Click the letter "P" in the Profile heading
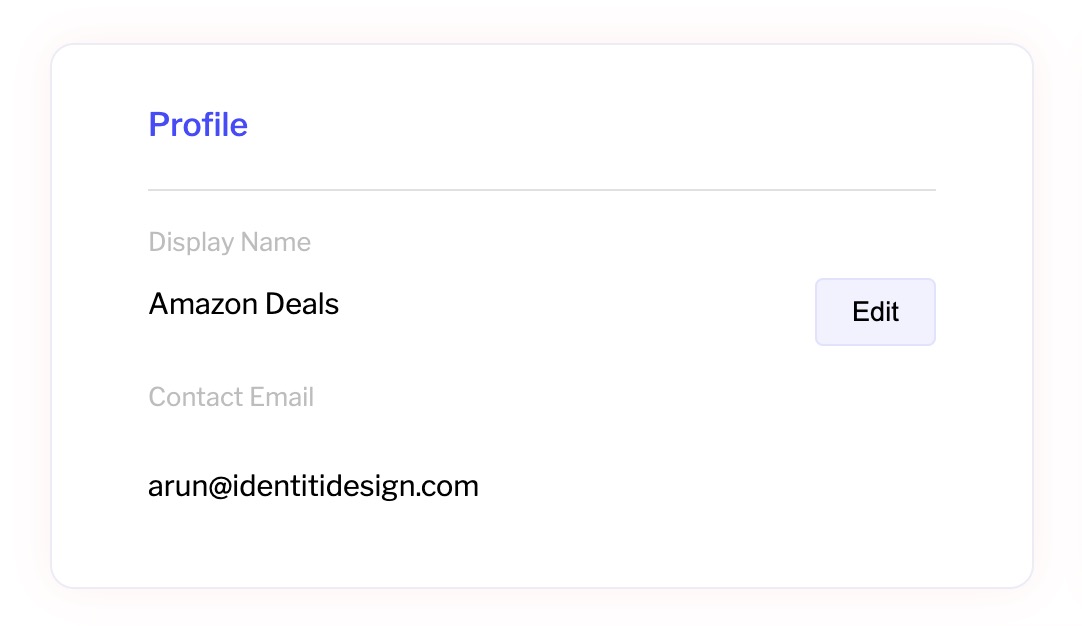The image size is (1082, 626). [x=158, y=125]
